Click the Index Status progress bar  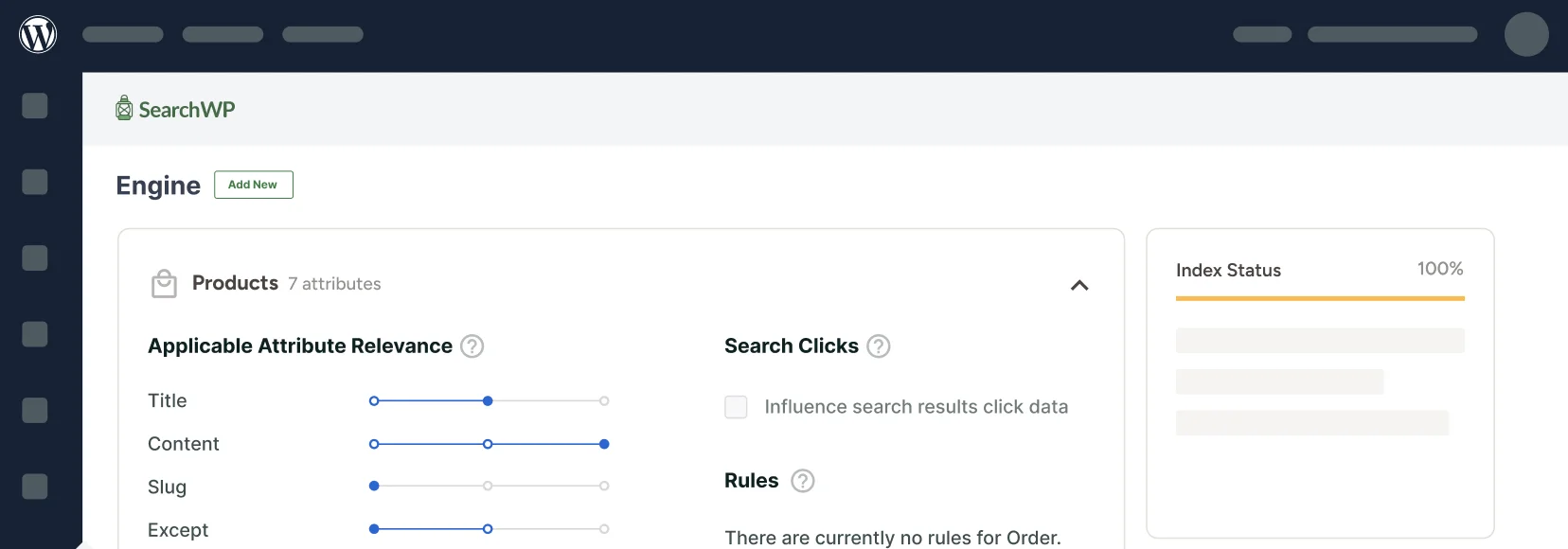click(x=1320, y=298)
